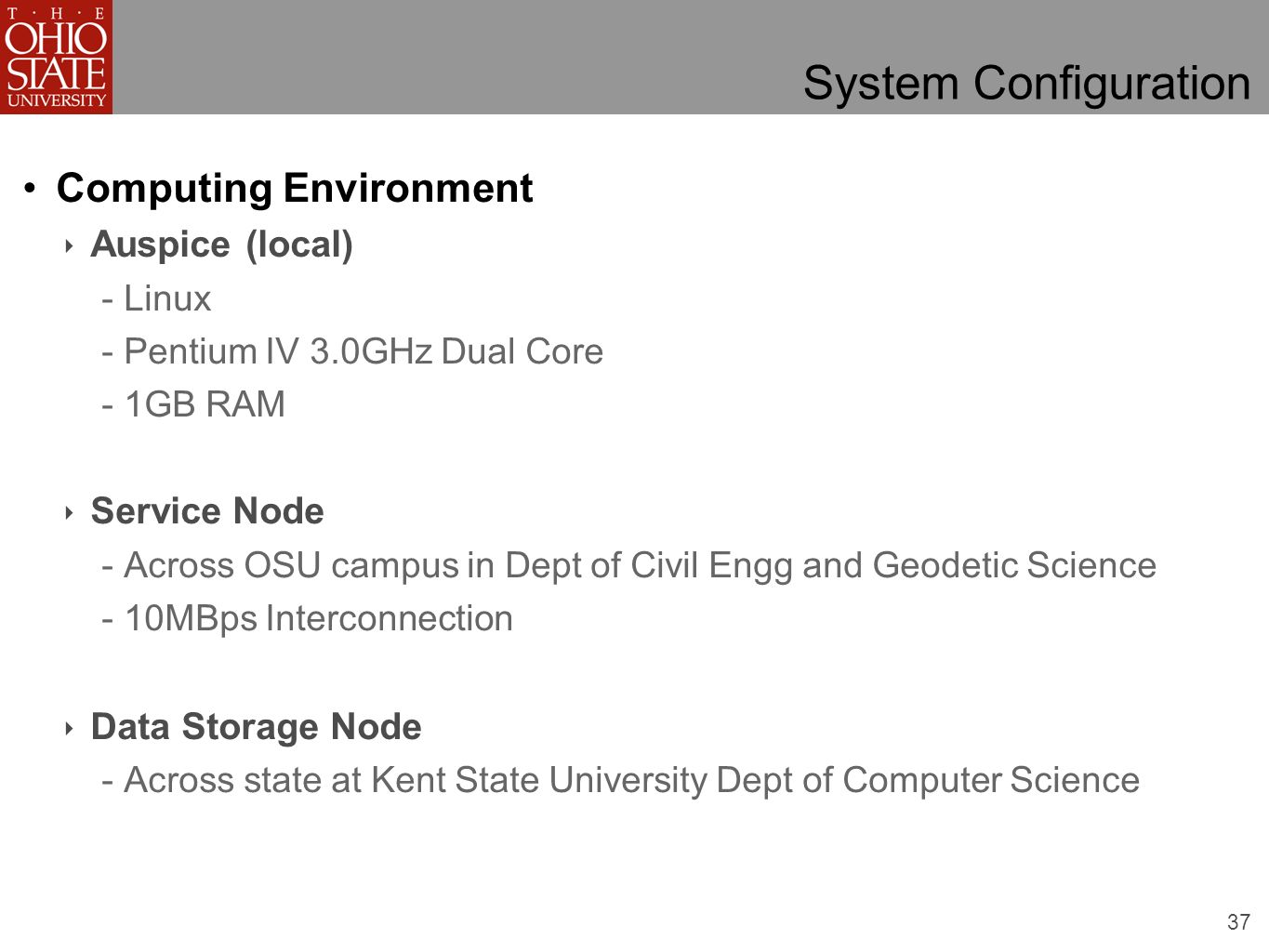Click the Ohio State University logo
Viewport: 1269px width, 952px height.
pos(56,57)
